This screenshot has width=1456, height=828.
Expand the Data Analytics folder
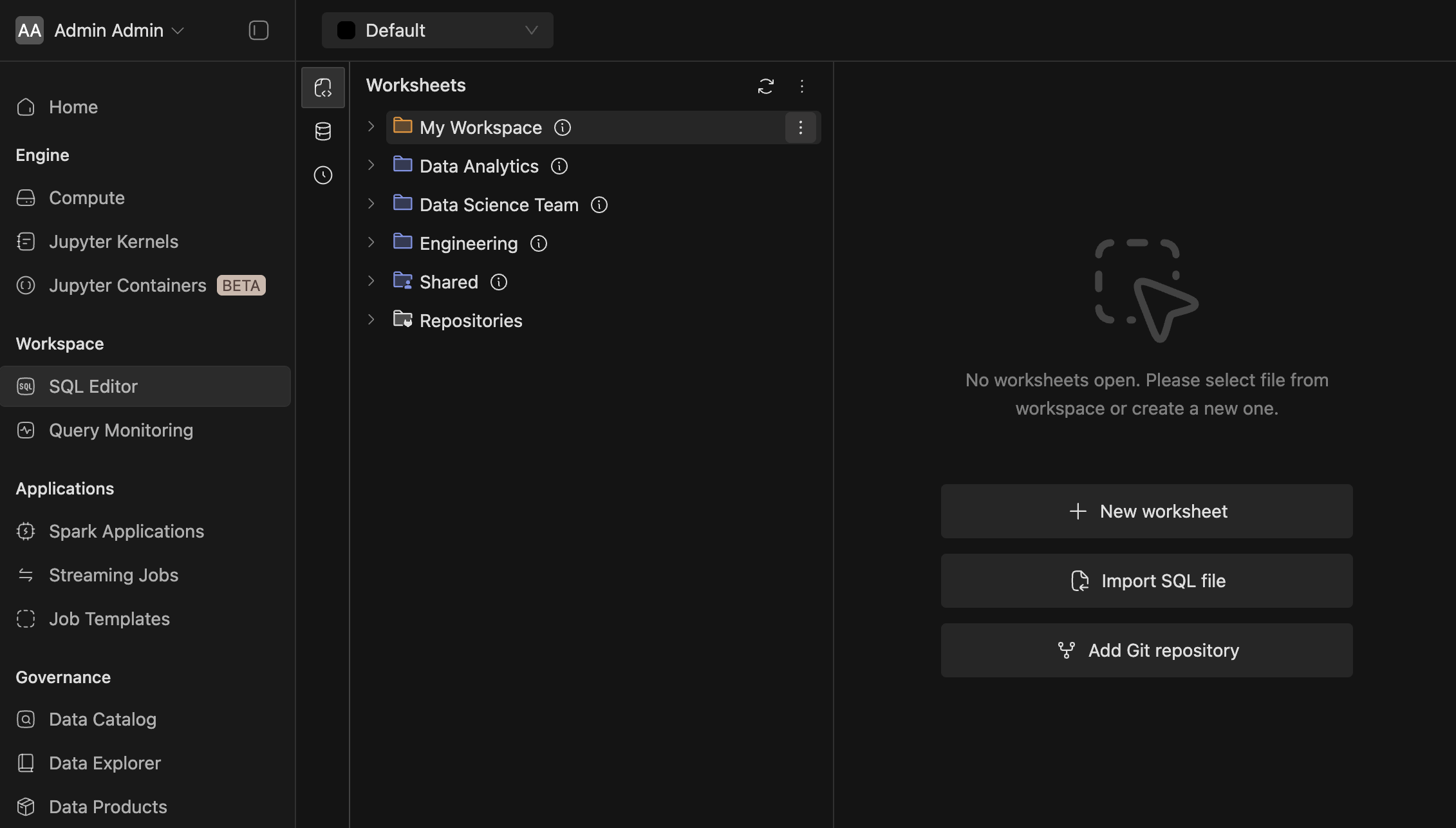pyautogui.click(x=371, y=165)
